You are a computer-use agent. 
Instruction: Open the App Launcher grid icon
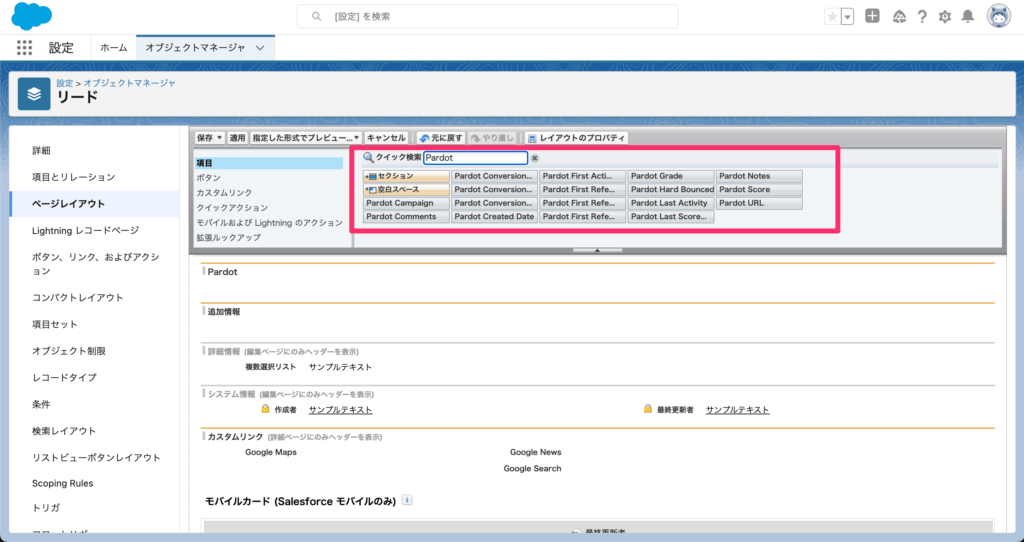[24, 47]
